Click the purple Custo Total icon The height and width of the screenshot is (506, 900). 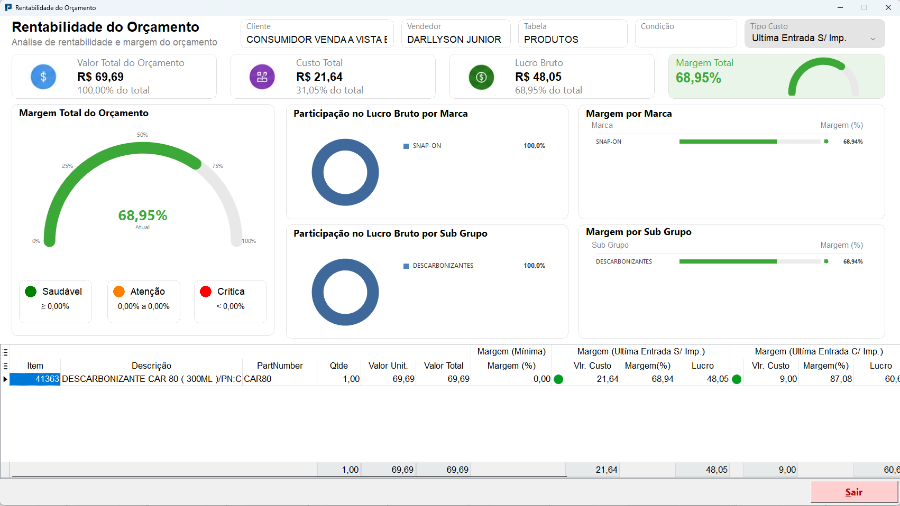262,76
